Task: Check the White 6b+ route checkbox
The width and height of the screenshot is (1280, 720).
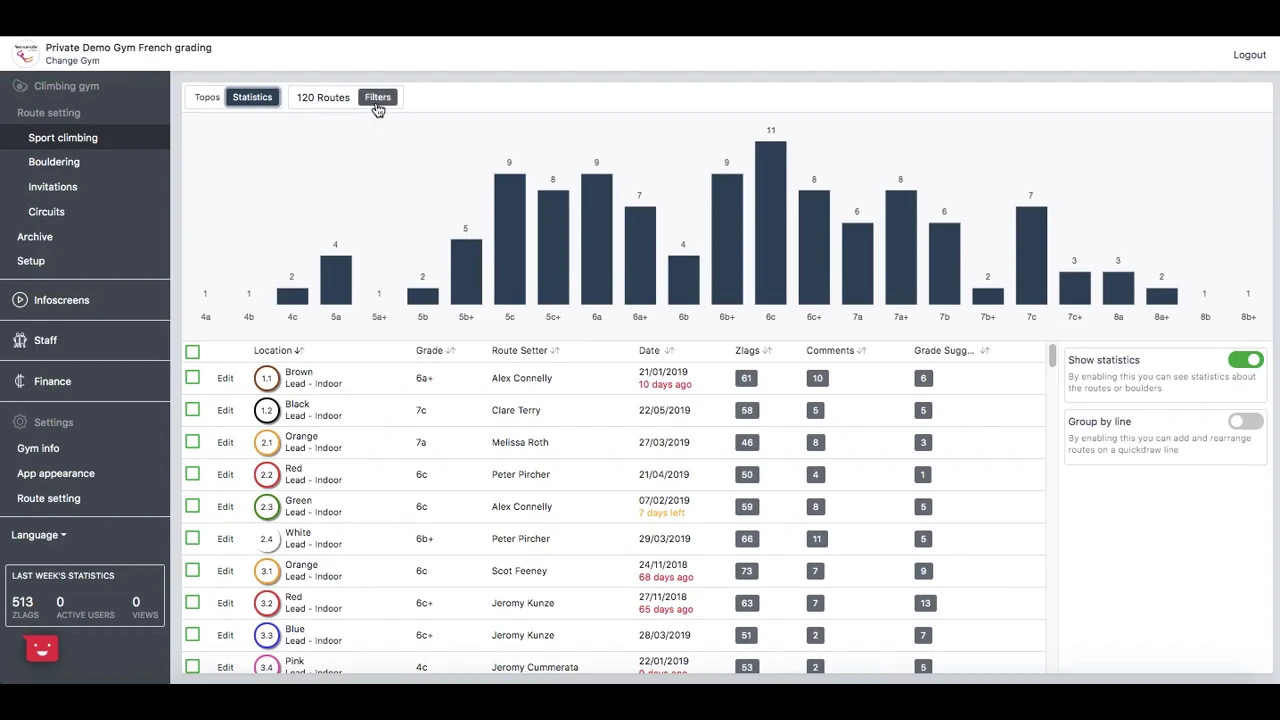Action: coord(192,538)
